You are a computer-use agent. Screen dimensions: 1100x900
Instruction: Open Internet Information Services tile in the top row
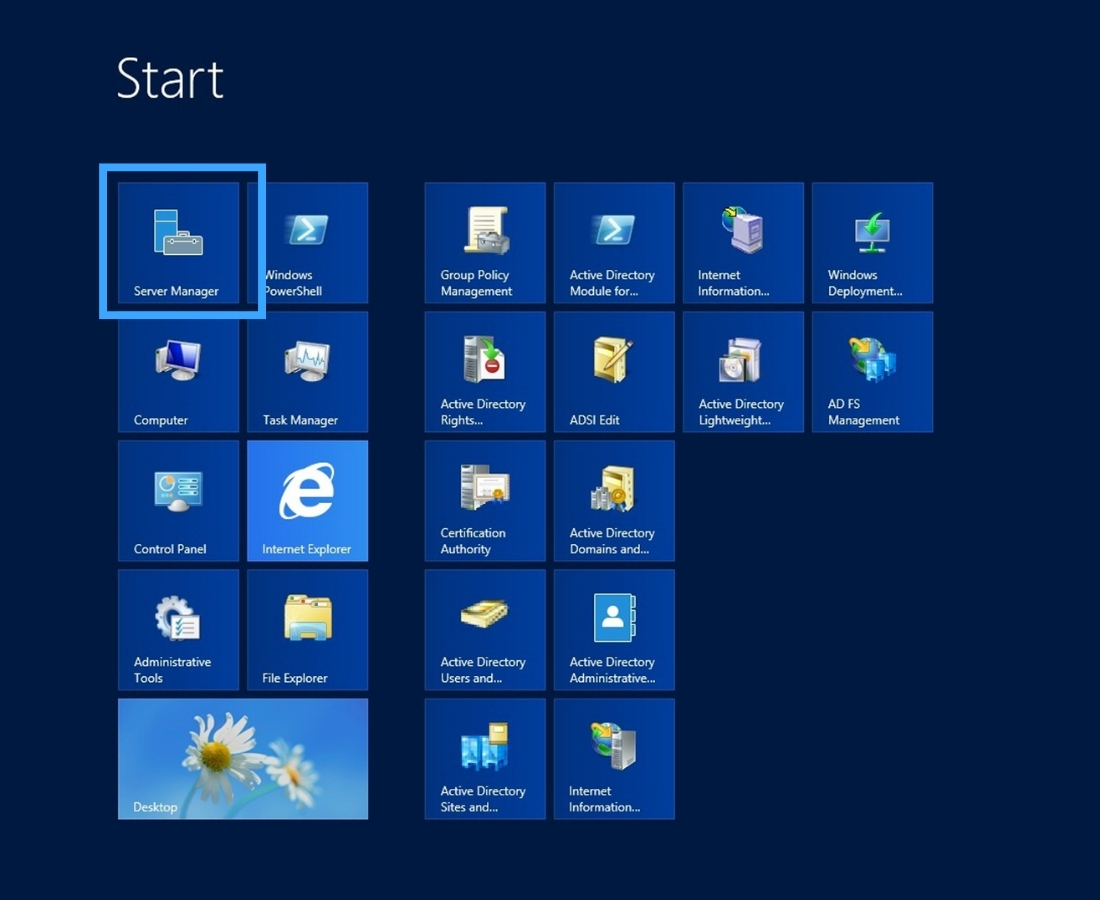[742, 242]
